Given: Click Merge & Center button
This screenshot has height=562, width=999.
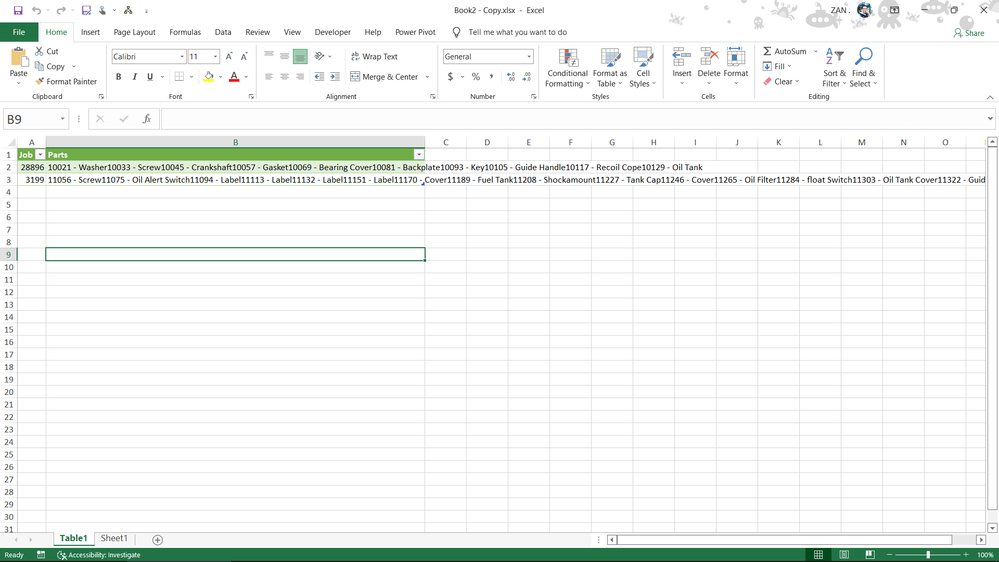Looking at the screenshot, I should click(x=384, y=76).
